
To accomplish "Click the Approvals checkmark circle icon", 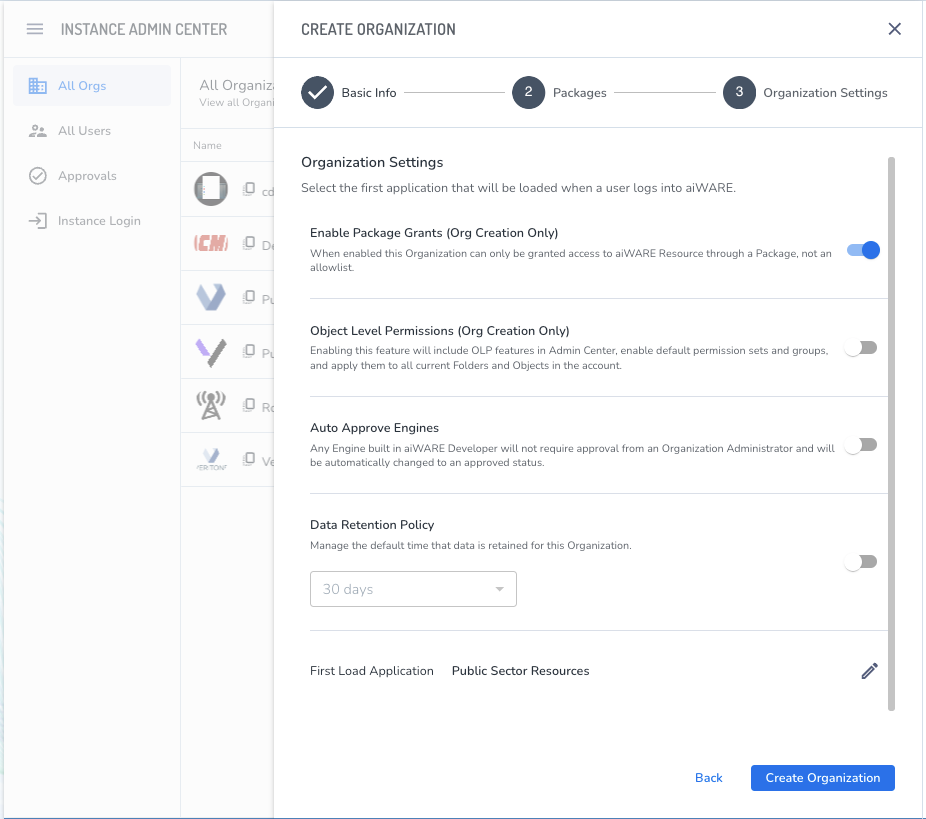I will (37, 175).
